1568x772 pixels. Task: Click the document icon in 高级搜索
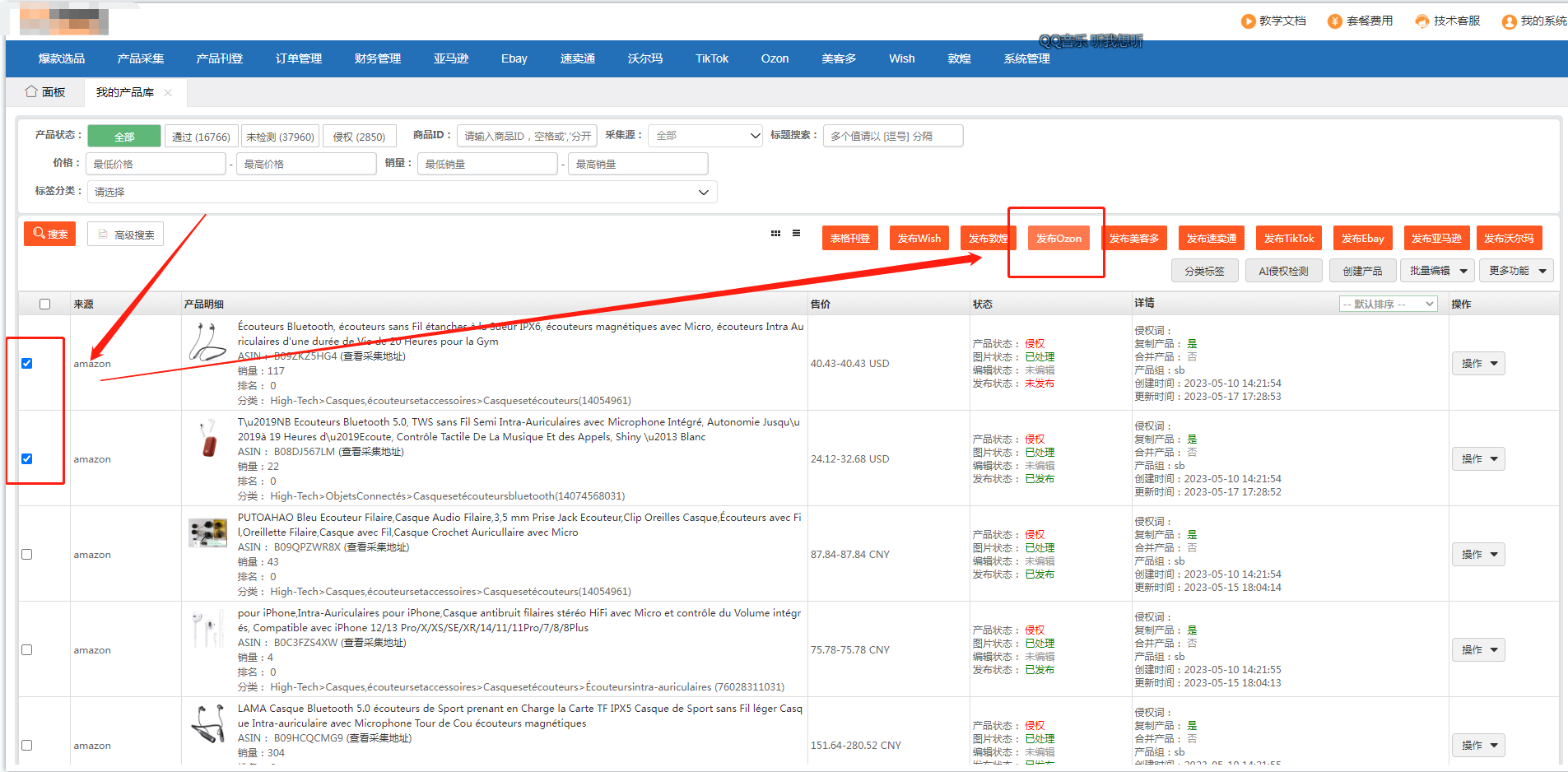point(104,235)
